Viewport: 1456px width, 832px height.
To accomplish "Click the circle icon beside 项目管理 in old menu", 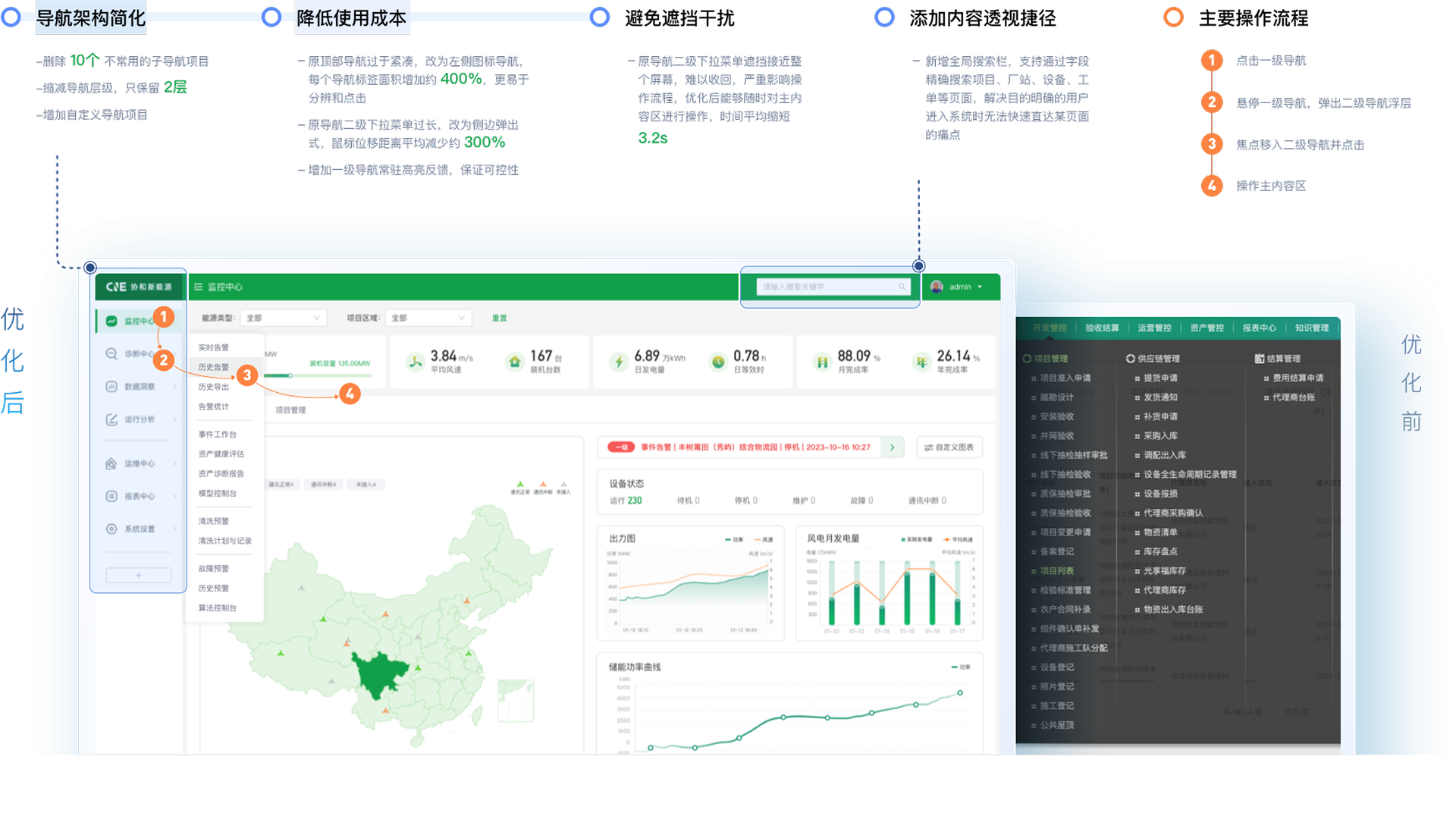I will (x=1027, y=359).
